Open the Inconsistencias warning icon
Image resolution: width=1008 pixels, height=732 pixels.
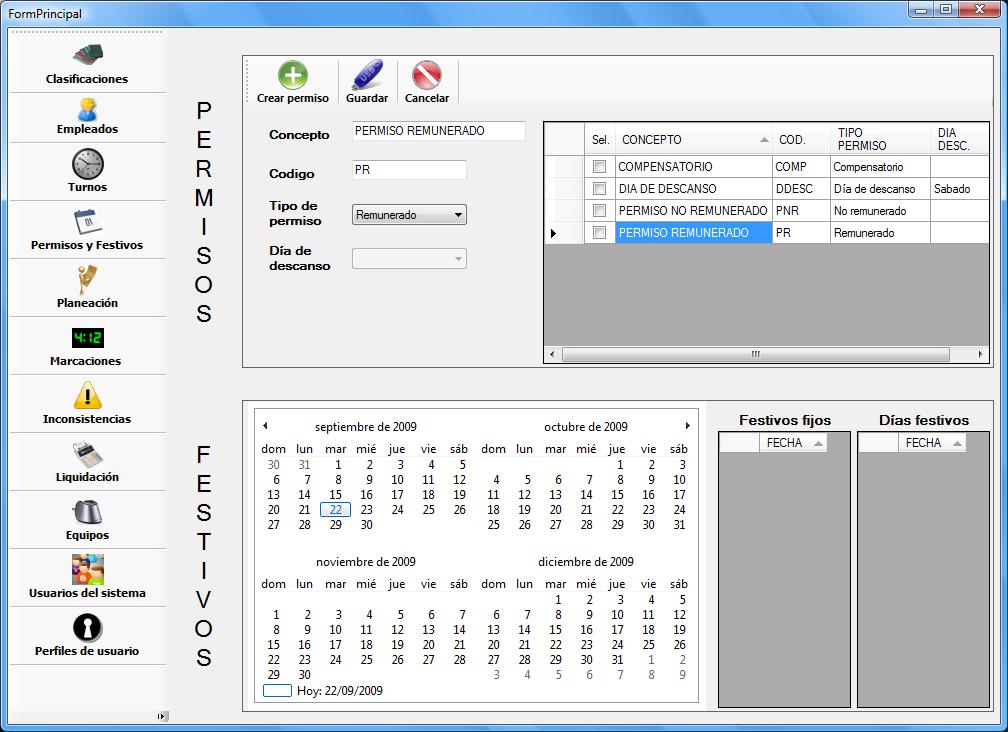(87, 395)
